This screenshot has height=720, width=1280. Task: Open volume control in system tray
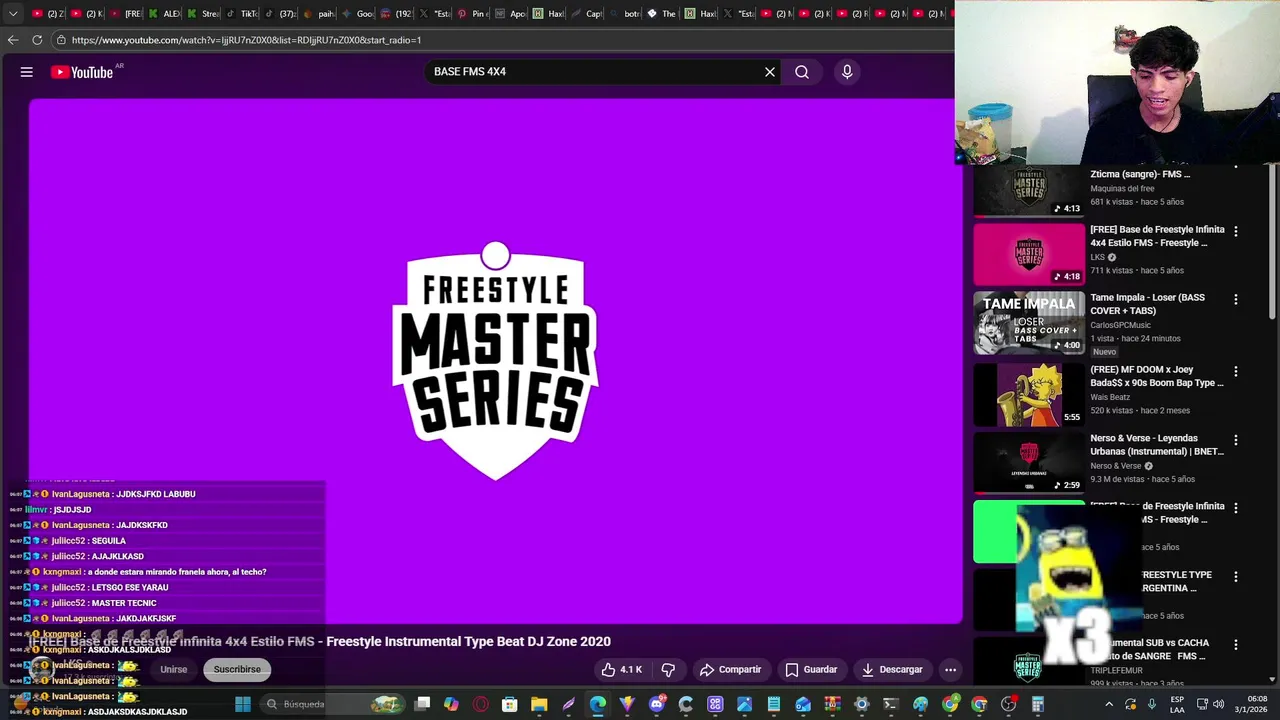point(1219,704)
